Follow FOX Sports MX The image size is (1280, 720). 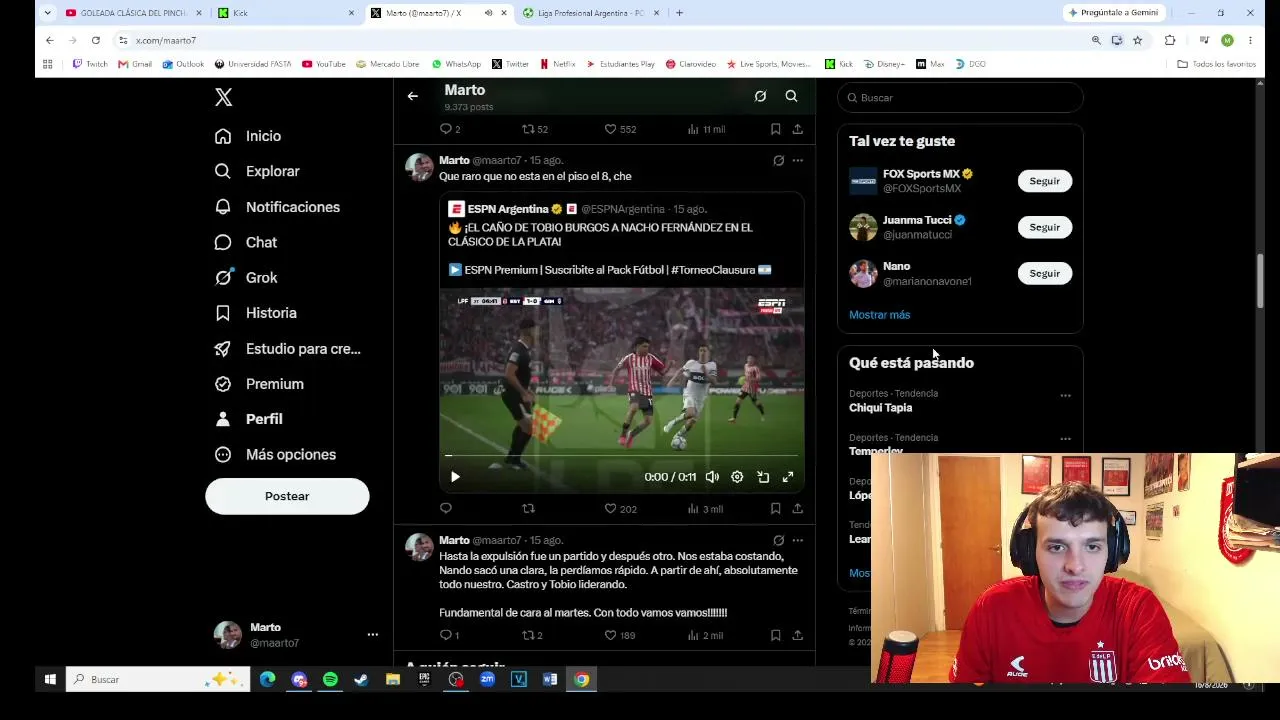point(1044,181)
